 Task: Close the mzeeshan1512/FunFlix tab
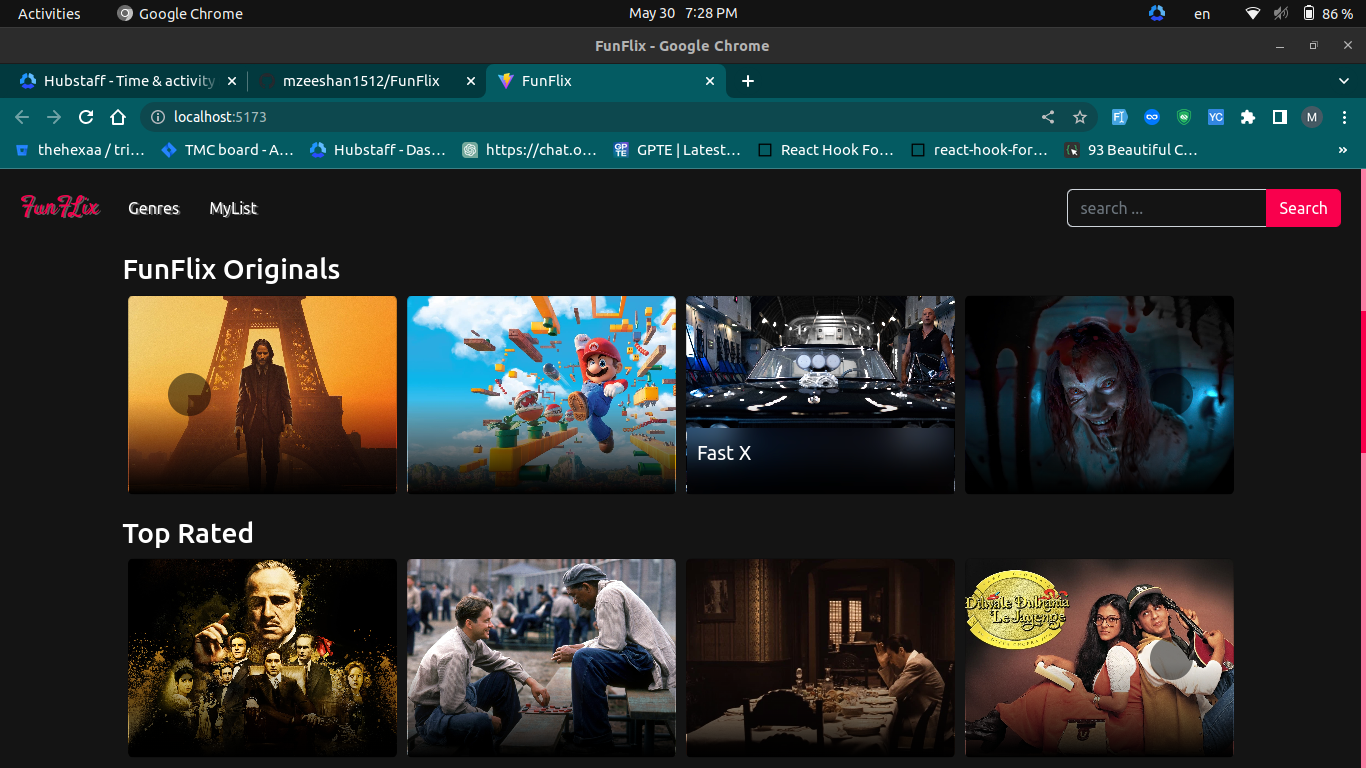click(471, 81)
